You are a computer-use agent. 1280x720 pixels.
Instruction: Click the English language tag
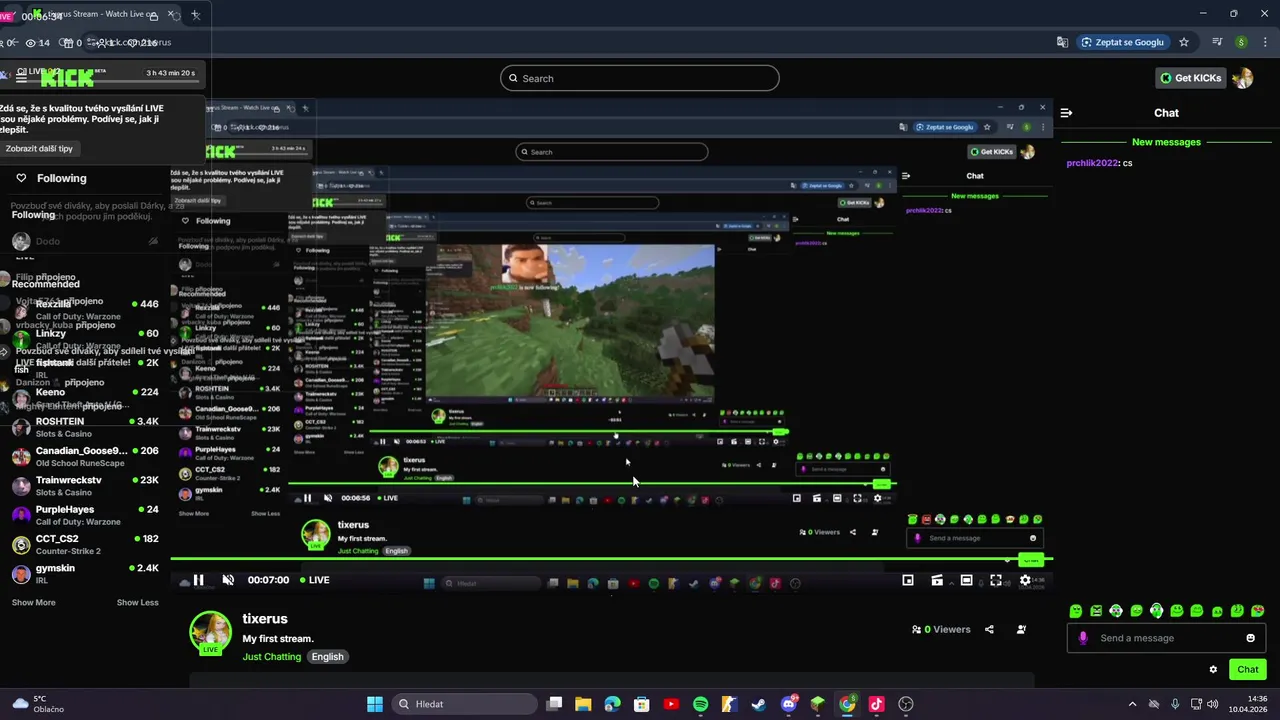(x=327, y=657)
